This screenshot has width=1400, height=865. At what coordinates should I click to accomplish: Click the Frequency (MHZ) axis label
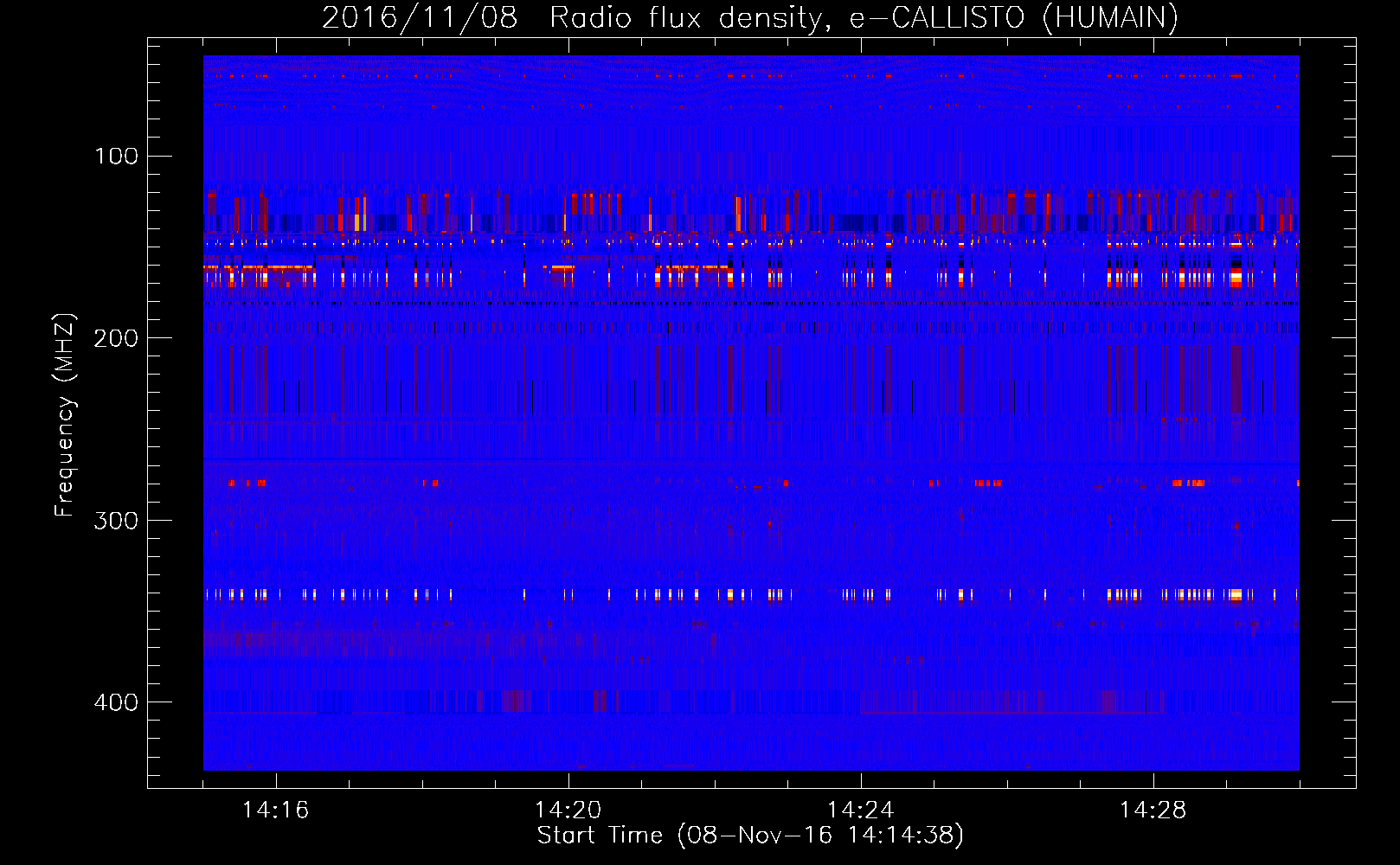coord(65,414)
